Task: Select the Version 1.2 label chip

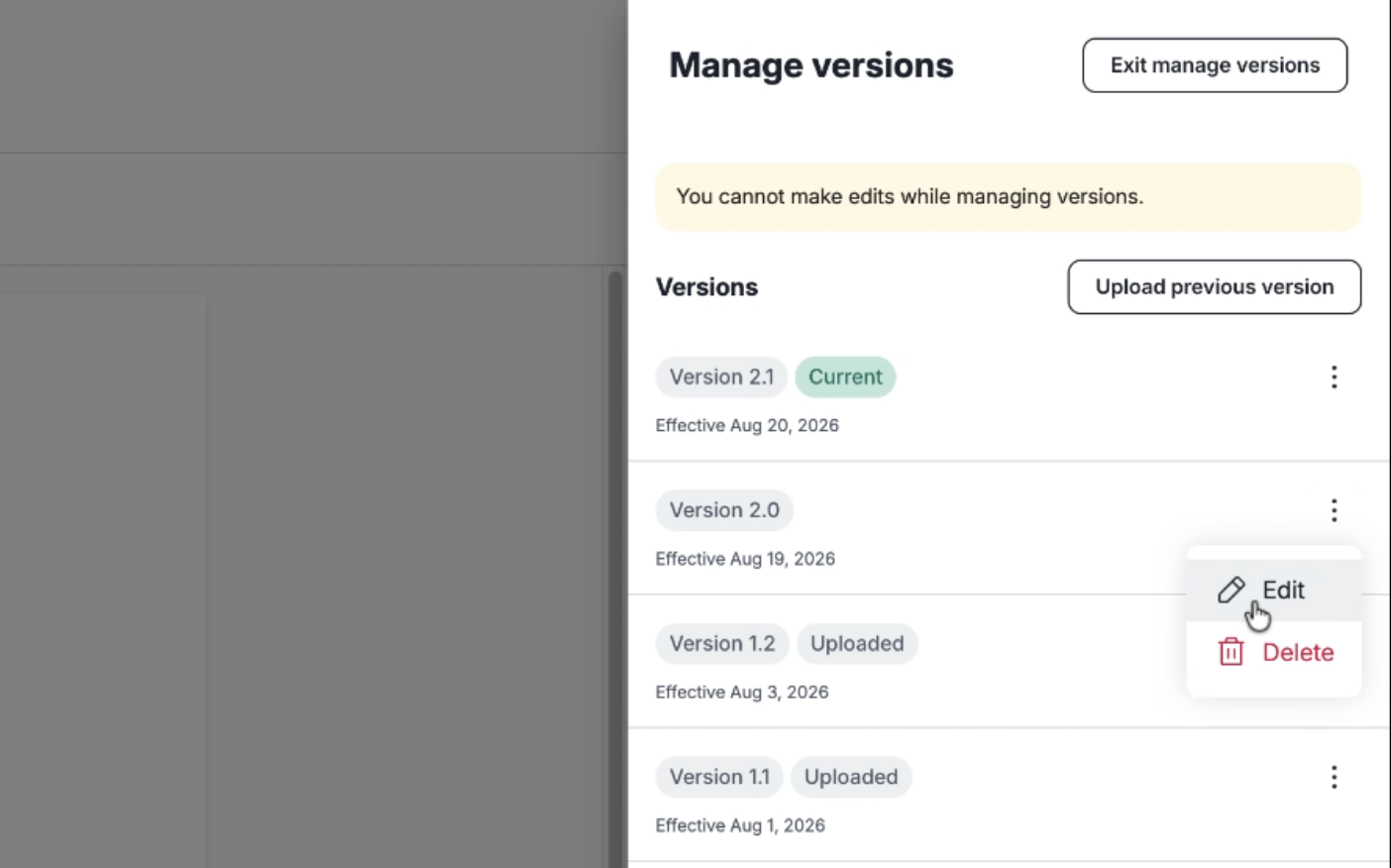Action: pos(722,644)
